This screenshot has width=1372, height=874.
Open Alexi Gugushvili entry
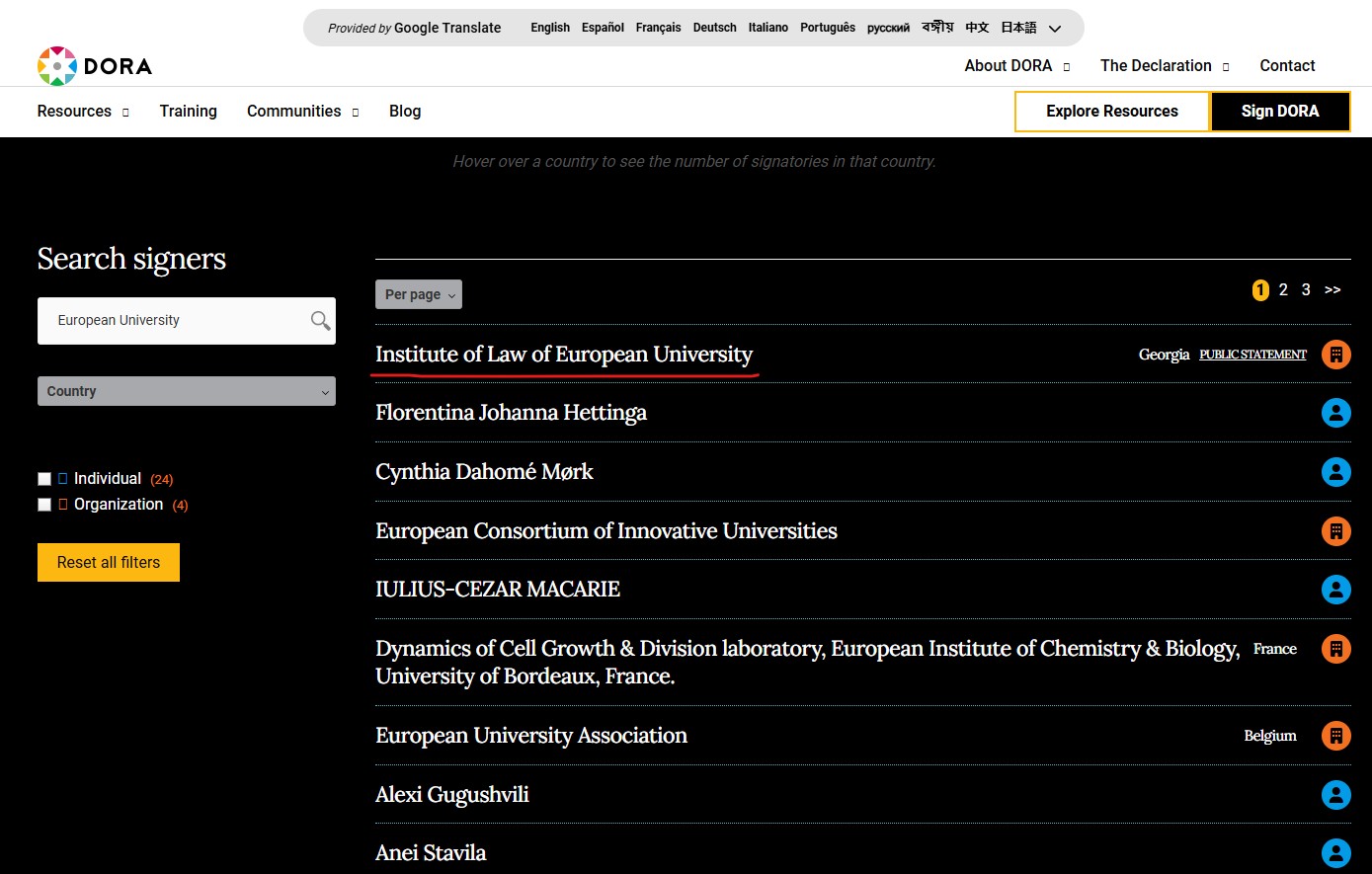452,795
